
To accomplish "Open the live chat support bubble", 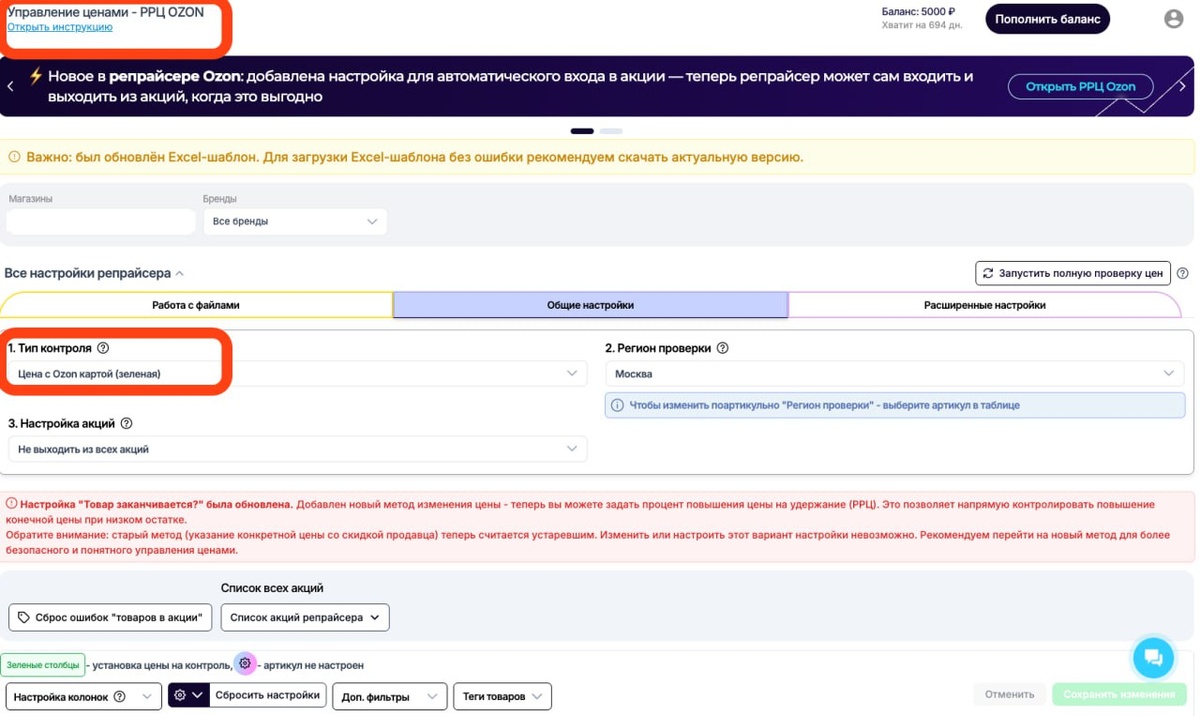I will tap(1153, 657).
